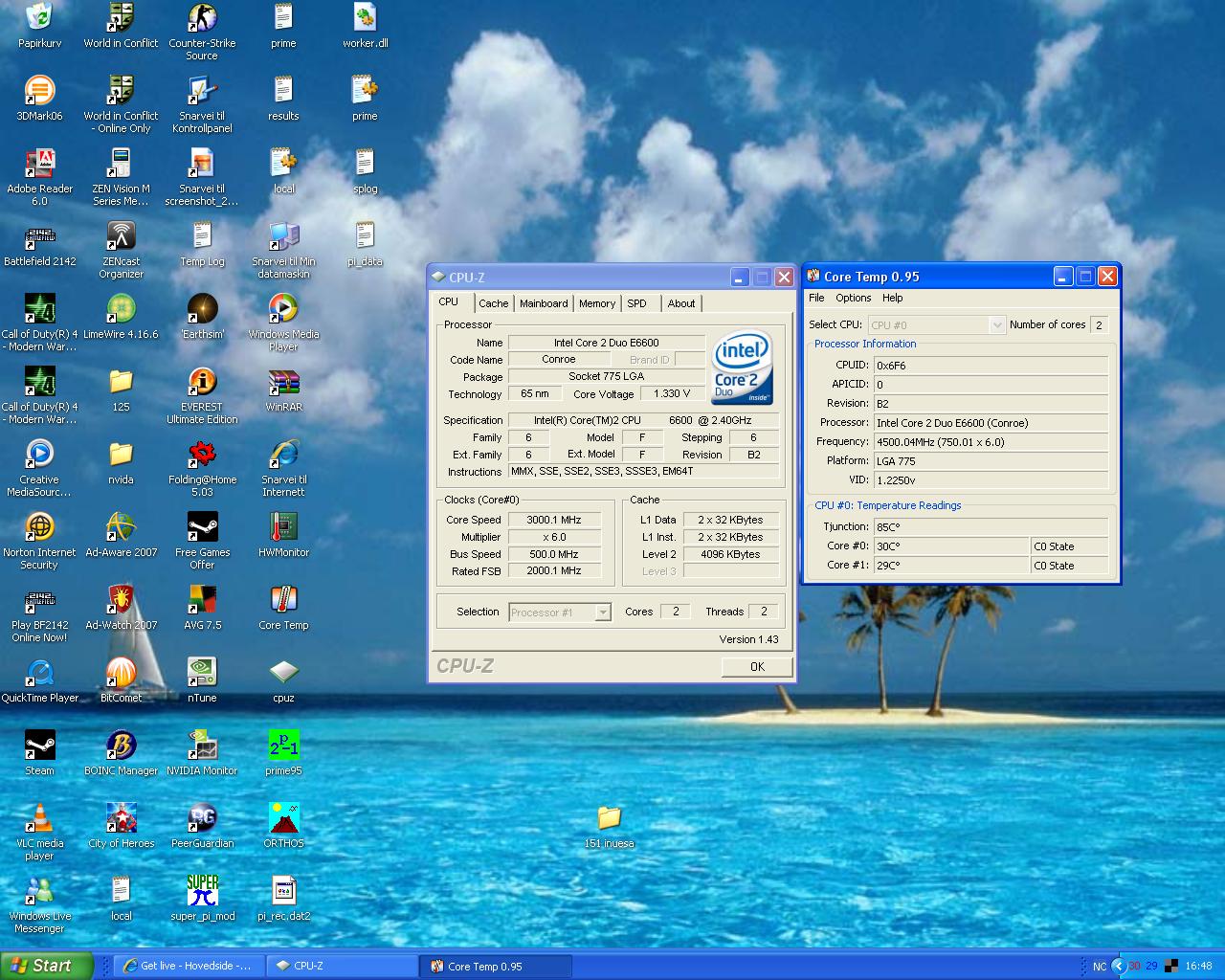Click the system tray clock
1225x980 pixels.
[x=1198, y=967]
